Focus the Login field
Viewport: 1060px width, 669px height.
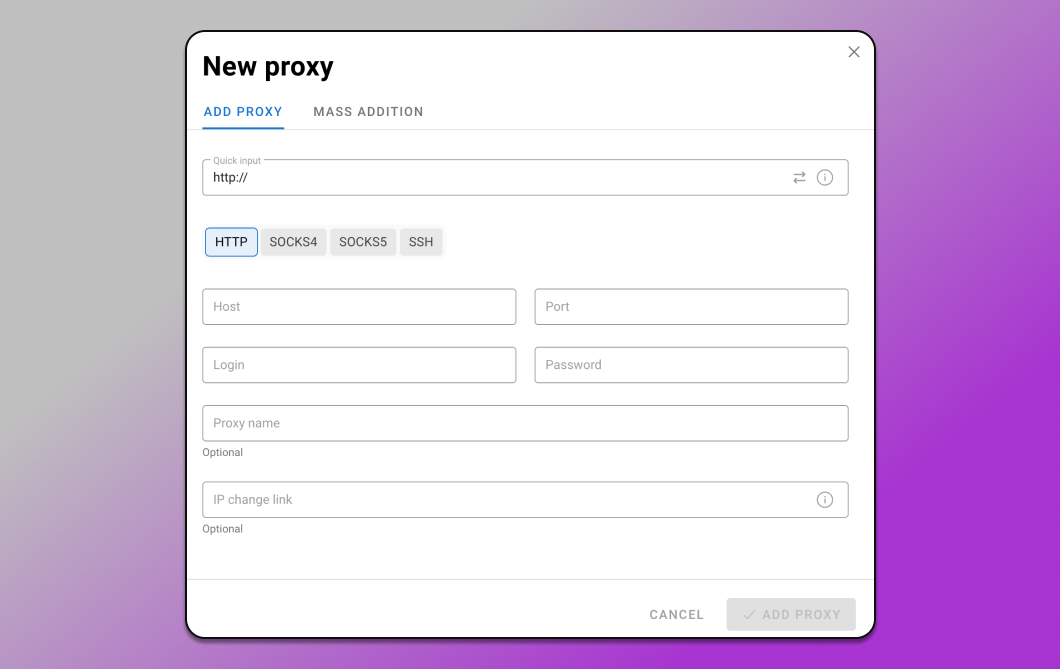[x=359, y=365]
